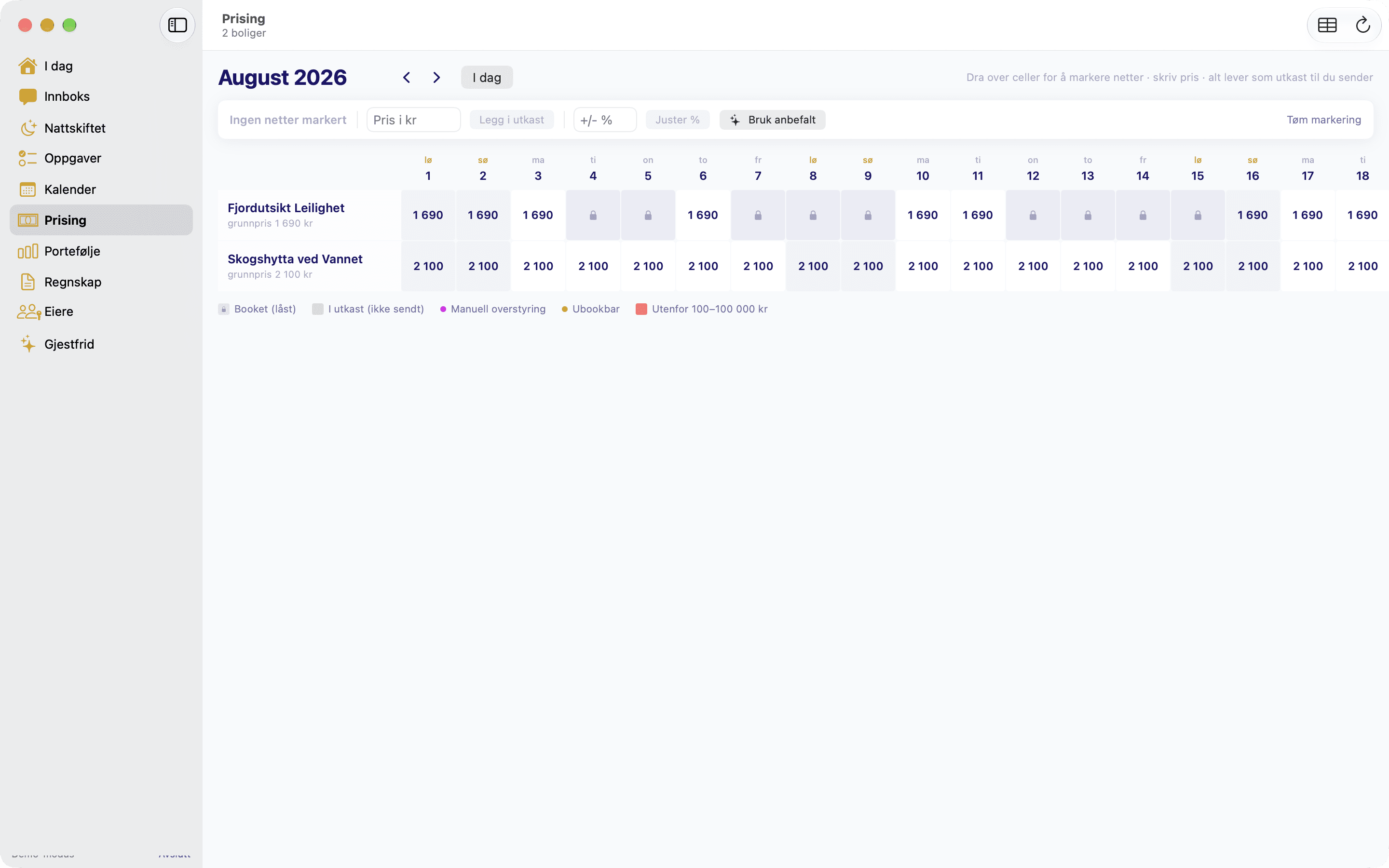
Task: Open the table view icon
Action: (x=1327, y=25)
